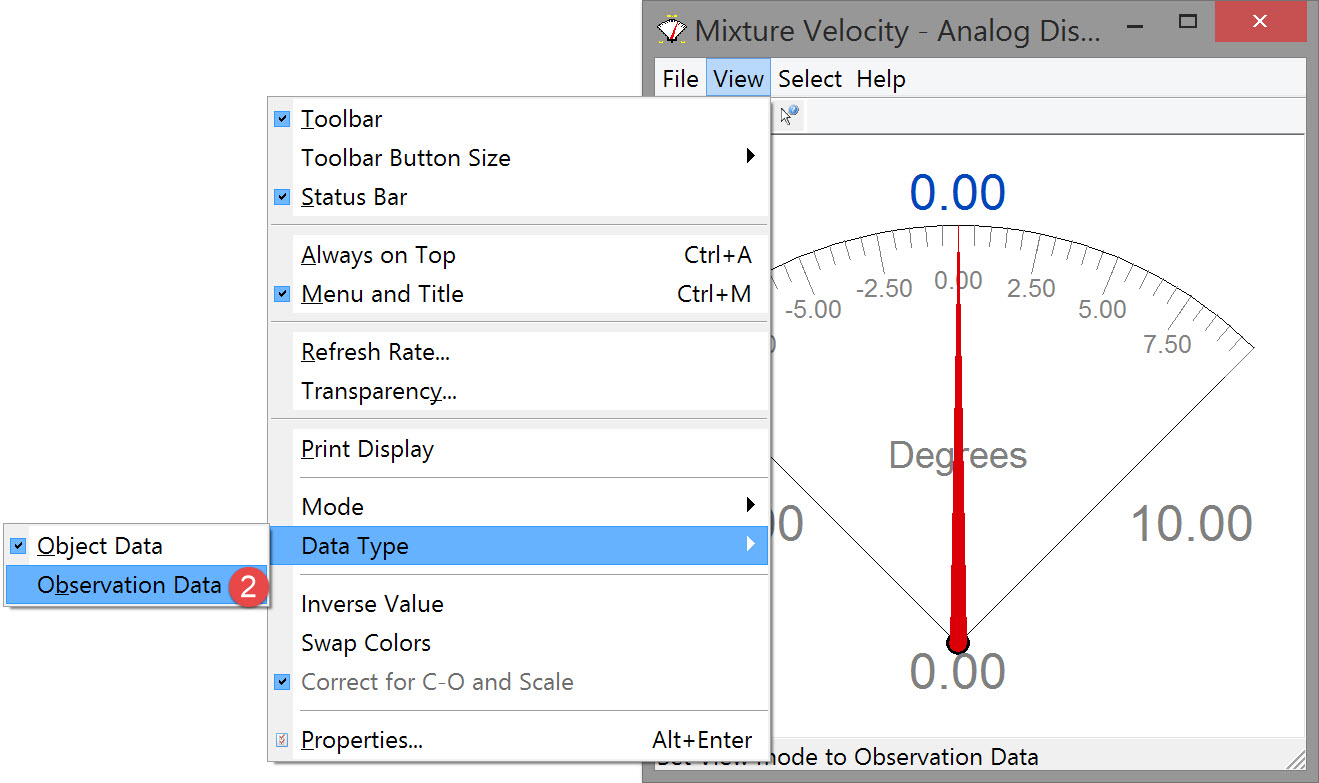Choose Observation Data from the submenu
1319x783 pixels.
click(129, 585)
